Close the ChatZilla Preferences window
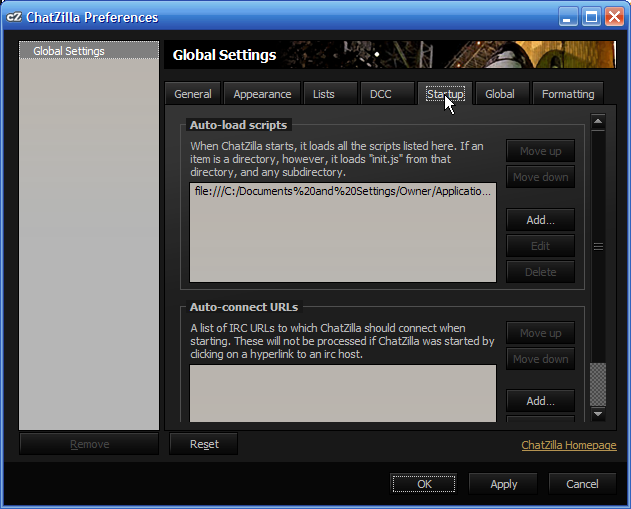 coord(615,17)
